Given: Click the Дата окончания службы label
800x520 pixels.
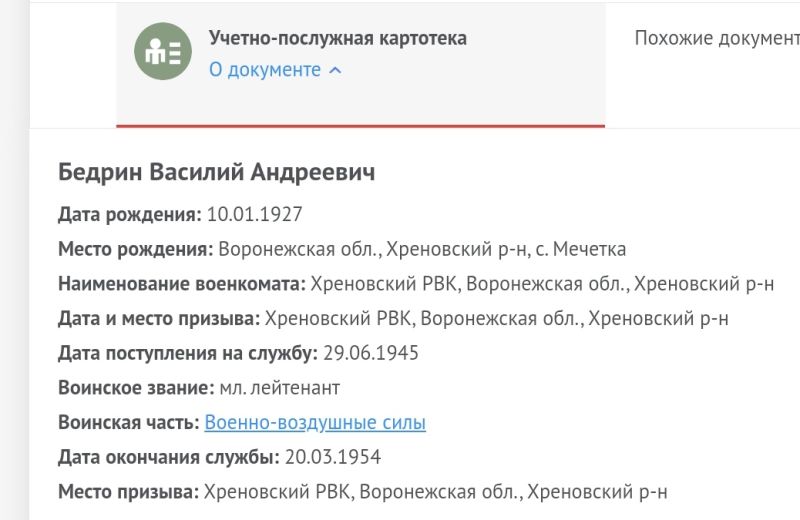Looking at the screenshot, I should [x=169, y=457].
